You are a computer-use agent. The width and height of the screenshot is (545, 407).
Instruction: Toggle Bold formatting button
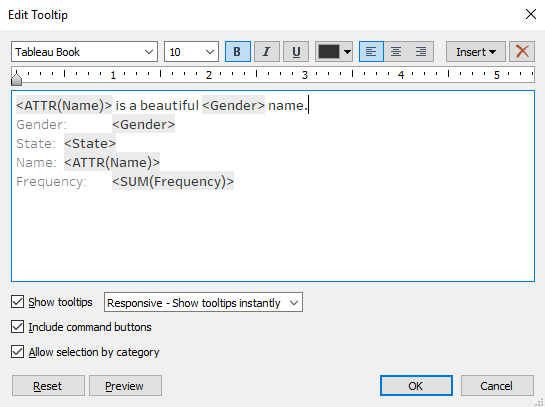[x=238, y=52]
